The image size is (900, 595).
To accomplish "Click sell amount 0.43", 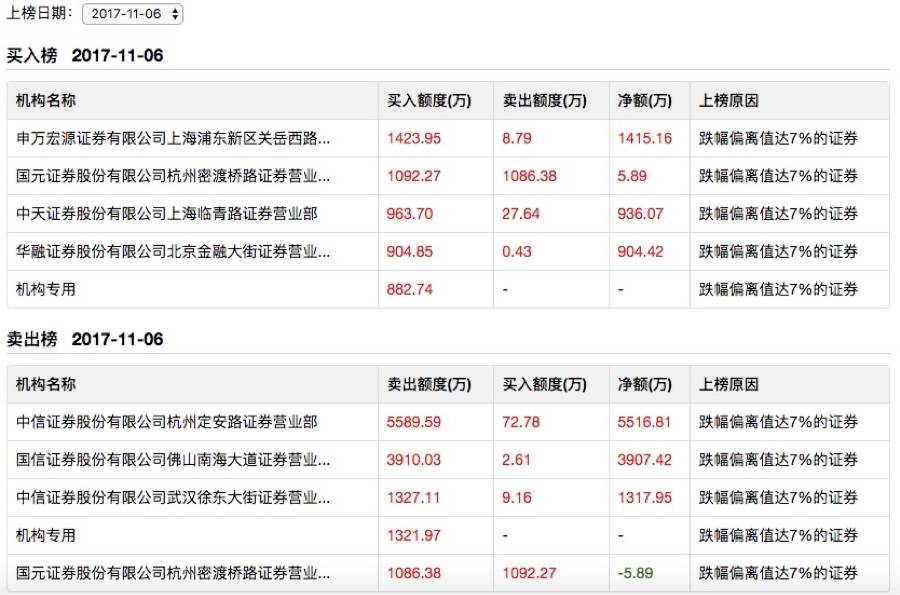I will [517, 251].
